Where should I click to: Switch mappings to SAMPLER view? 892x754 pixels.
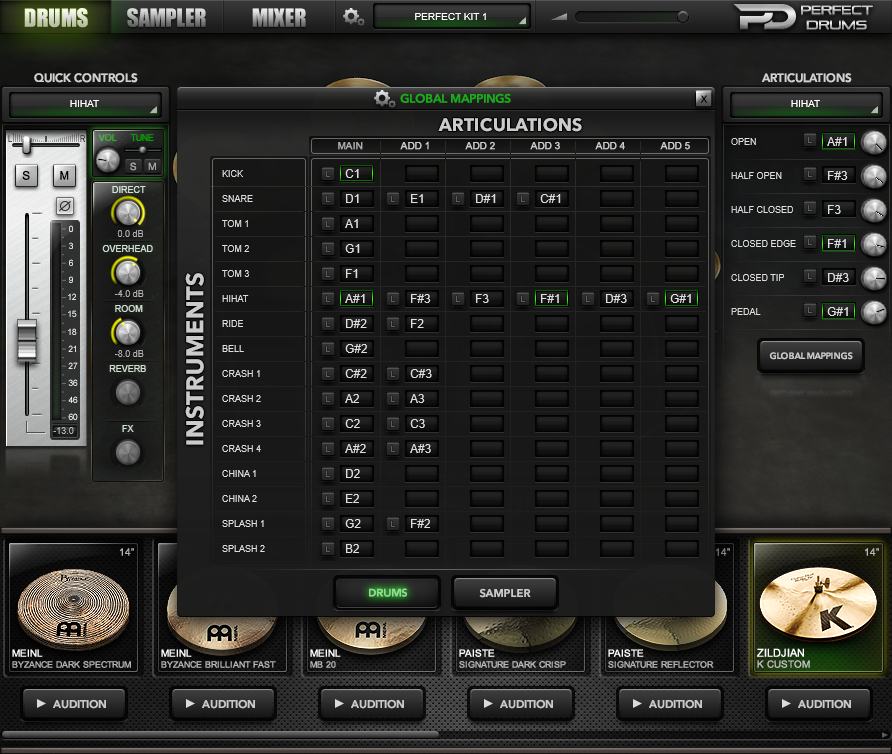click(505, 593)
